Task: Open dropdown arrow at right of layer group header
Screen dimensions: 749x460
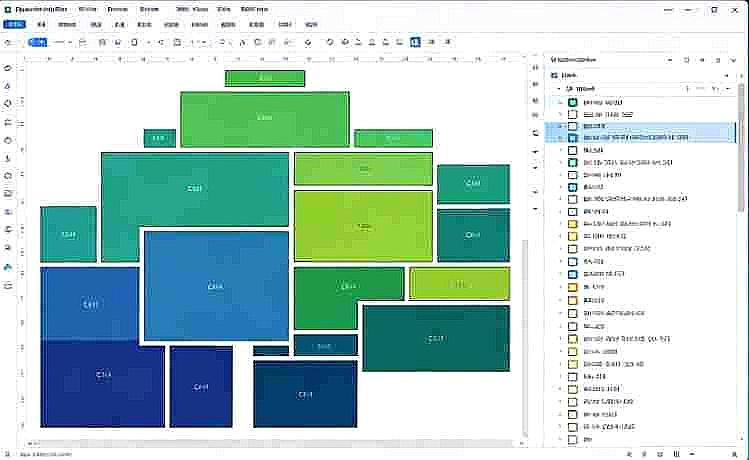Action: coord(728,89)
